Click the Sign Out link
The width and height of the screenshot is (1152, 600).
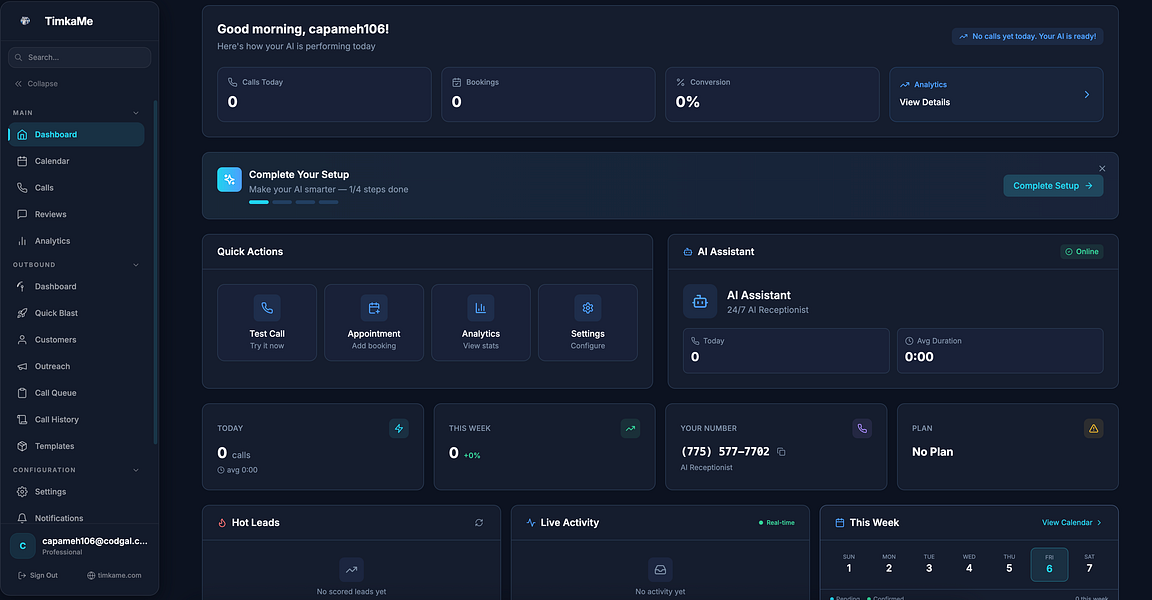pyautogui.click(x=37, y=575)
